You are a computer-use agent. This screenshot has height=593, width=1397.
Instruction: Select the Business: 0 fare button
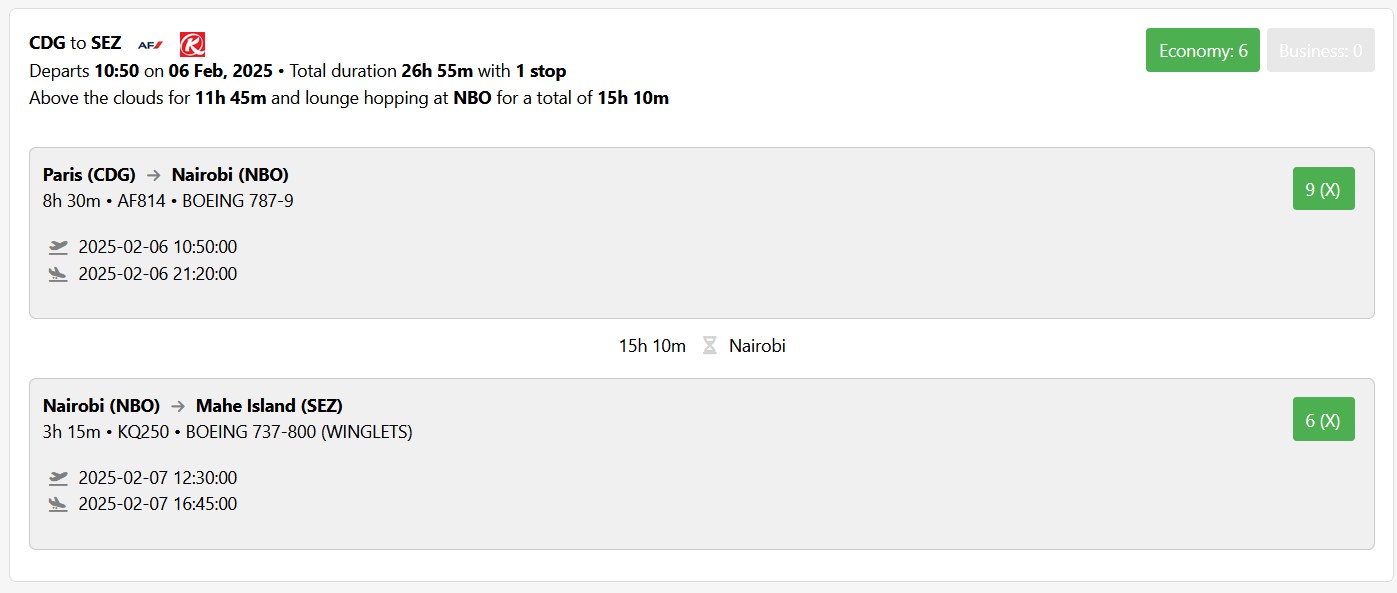(x=1320, y=50)
